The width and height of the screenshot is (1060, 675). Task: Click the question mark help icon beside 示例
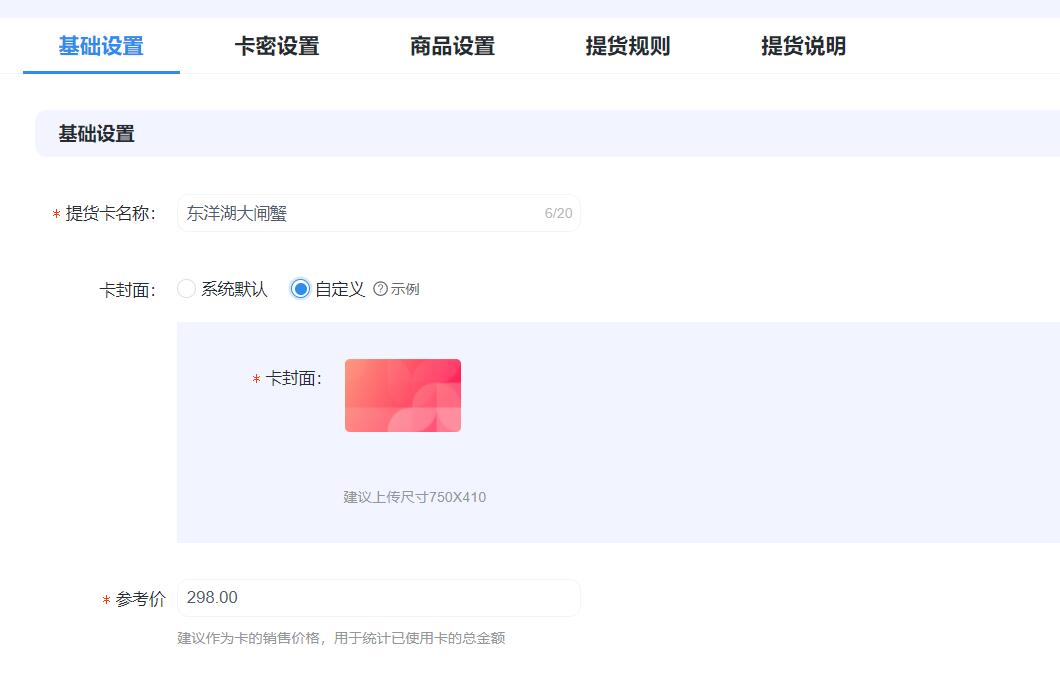pos(380,289)
